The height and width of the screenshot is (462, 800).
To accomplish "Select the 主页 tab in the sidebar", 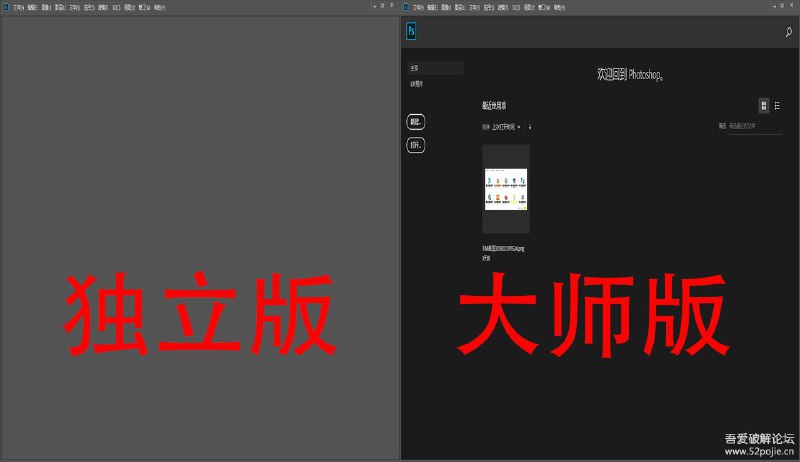I will [x=435, y=68].
